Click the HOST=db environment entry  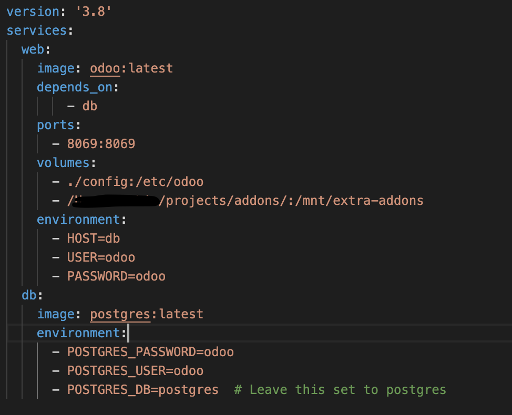tap(94, 239)
